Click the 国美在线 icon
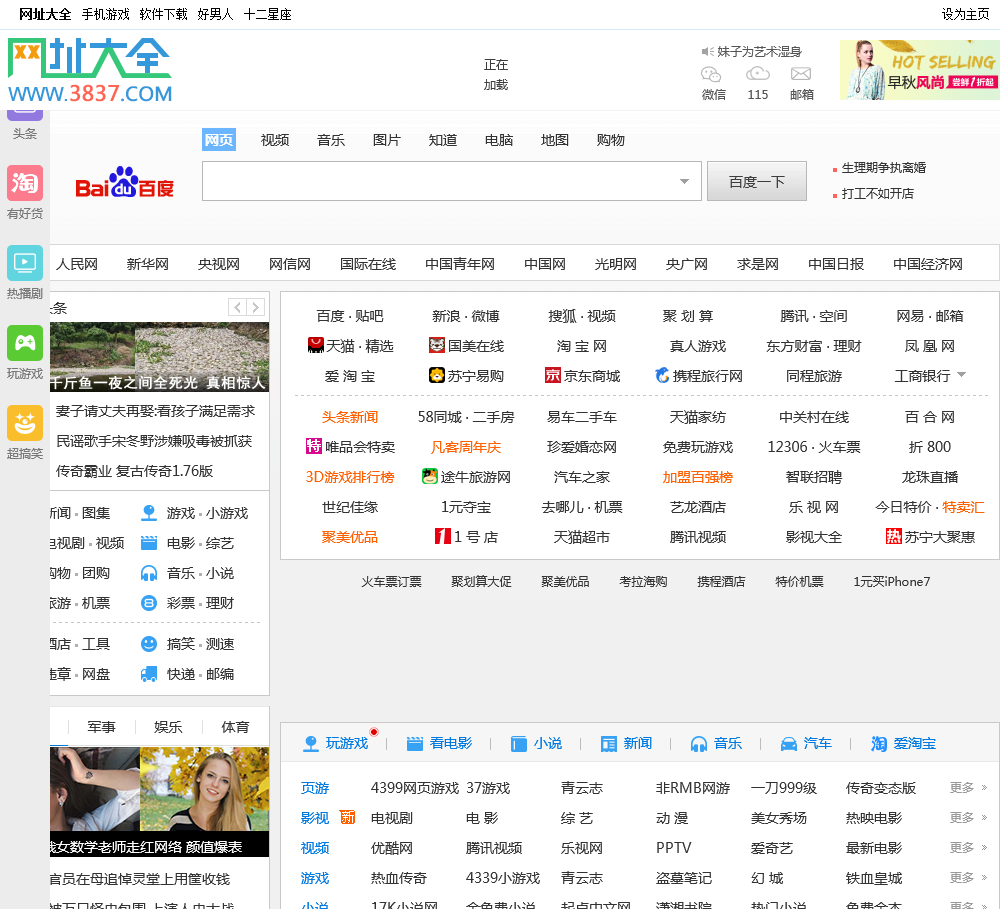Image resolution: width=1000 pixels, height=909 pixels. pos(437,345)
